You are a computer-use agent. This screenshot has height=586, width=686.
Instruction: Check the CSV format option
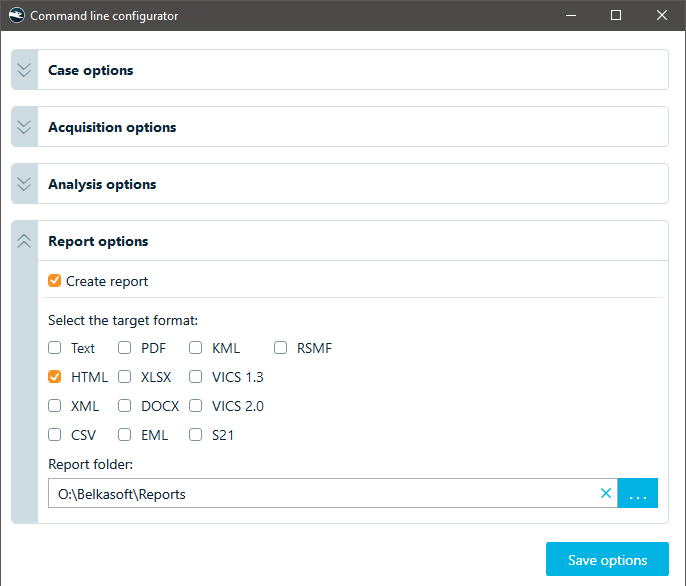(x=55, y=435)
